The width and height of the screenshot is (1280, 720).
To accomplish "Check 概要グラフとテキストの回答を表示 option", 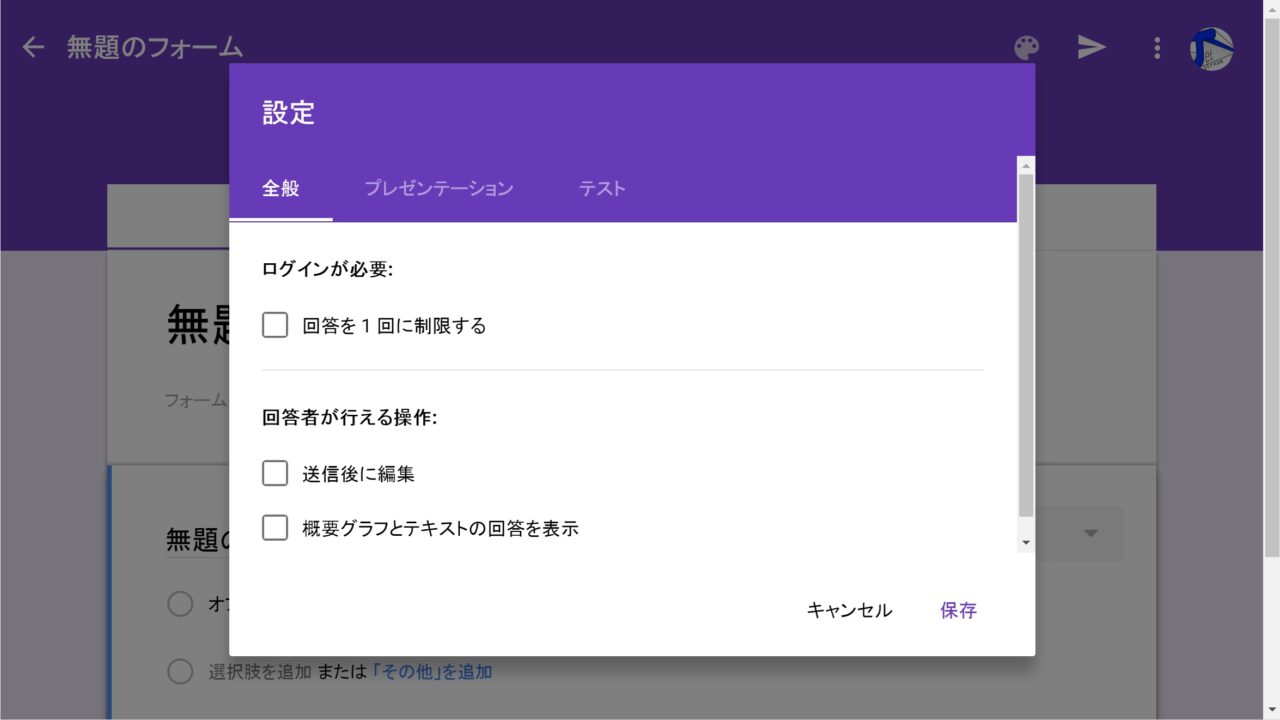I will [x=275, y=528].
